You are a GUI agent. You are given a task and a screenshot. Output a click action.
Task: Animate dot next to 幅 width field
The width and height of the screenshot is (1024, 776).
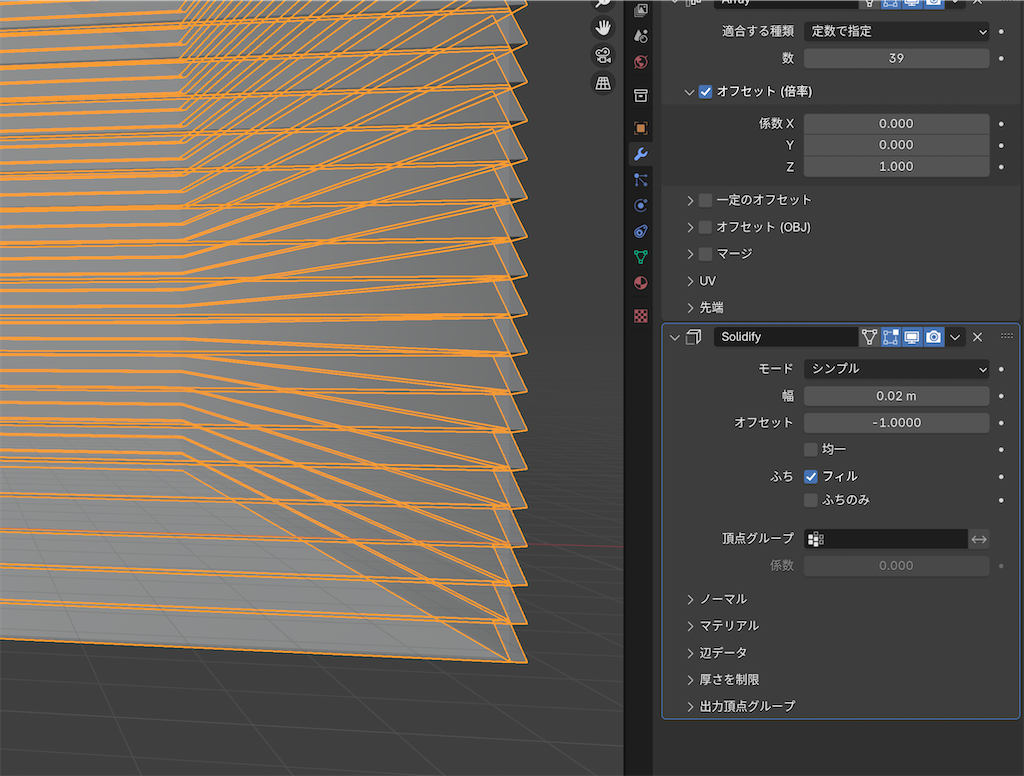(x=1001, y=396)
